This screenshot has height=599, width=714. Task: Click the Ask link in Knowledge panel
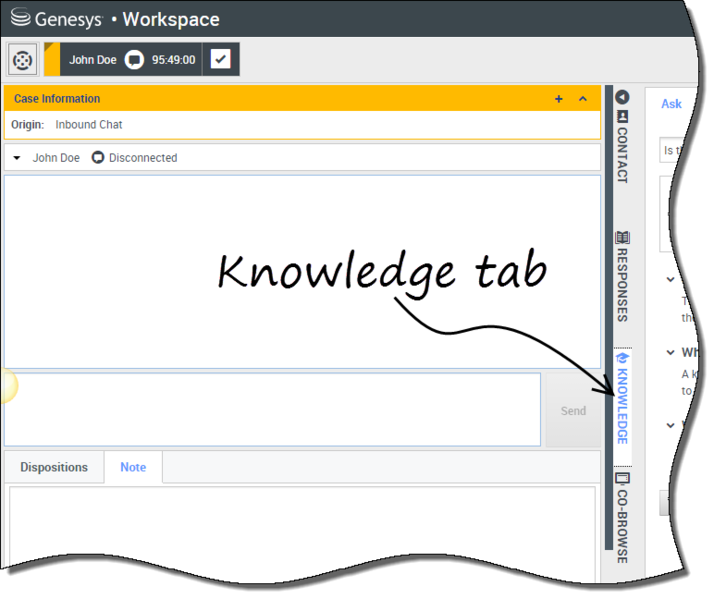[x=671, y=104]
